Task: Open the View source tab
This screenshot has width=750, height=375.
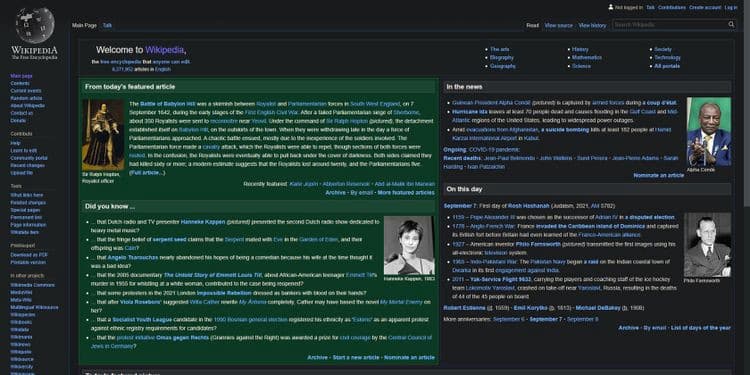Action: click(x=558, y=25)
